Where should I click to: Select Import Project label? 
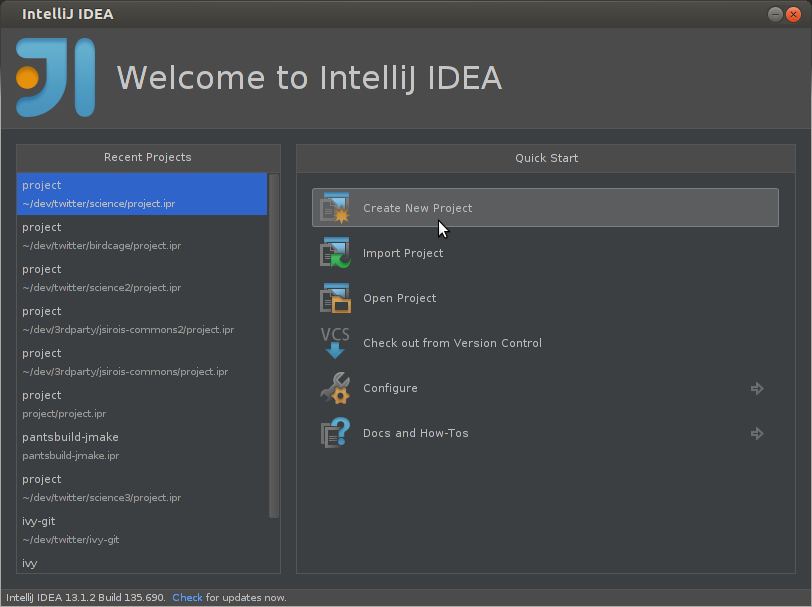pyautogui.click(x=403, y=253)
